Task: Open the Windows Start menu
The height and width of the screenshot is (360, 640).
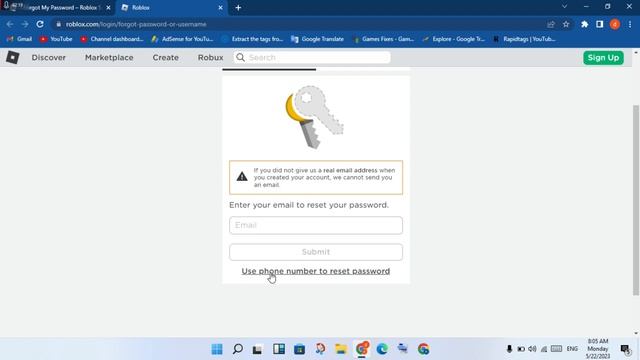Action: (217, 349)
